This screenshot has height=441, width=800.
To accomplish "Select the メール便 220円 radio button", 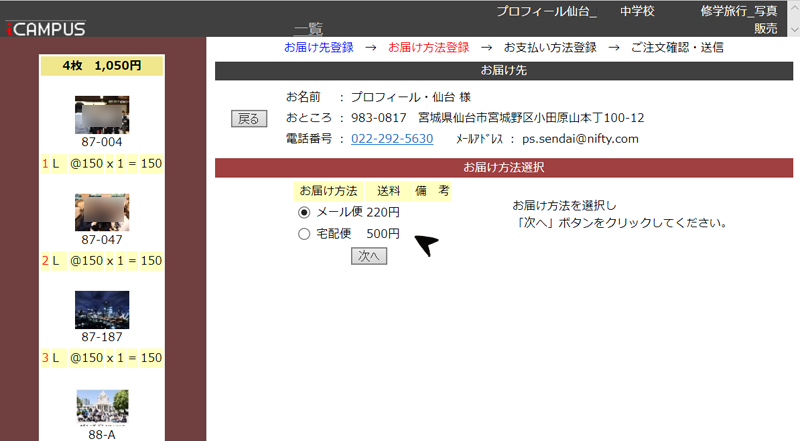I will tap(304, 212).
